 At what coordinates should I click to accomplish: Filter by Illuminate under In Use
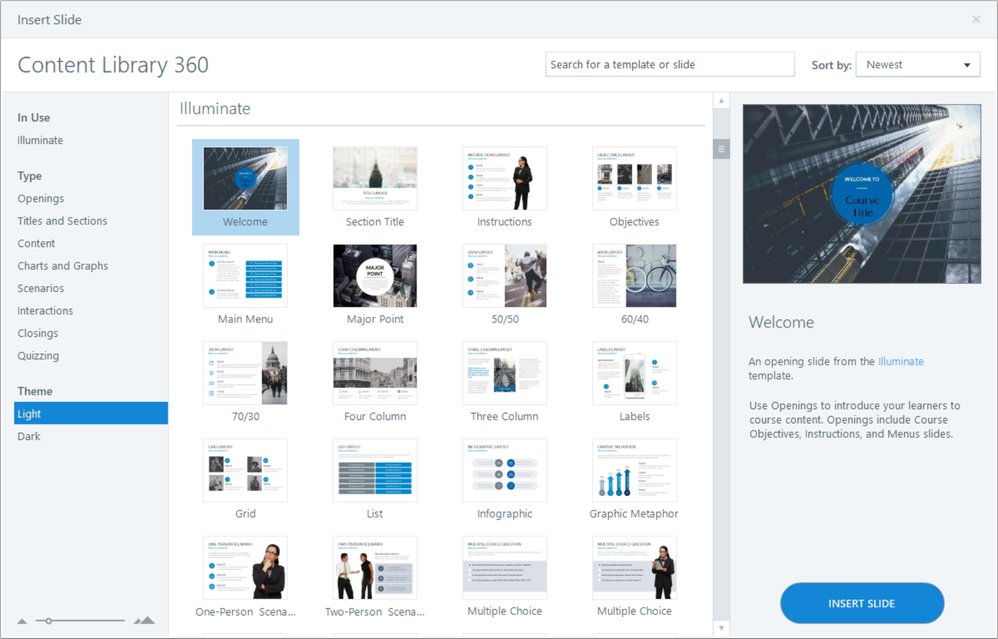click(x=40, y=140)
